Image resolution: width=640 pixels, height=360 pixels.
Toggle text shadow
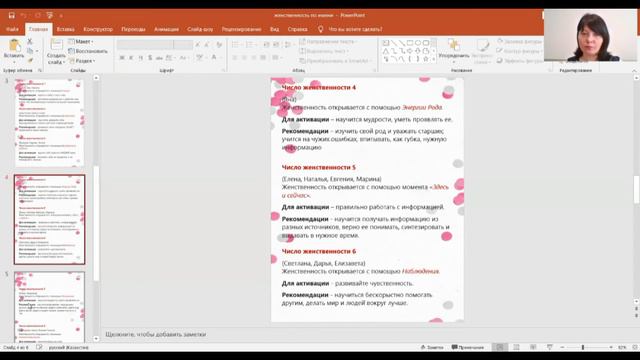coord(150,58)
